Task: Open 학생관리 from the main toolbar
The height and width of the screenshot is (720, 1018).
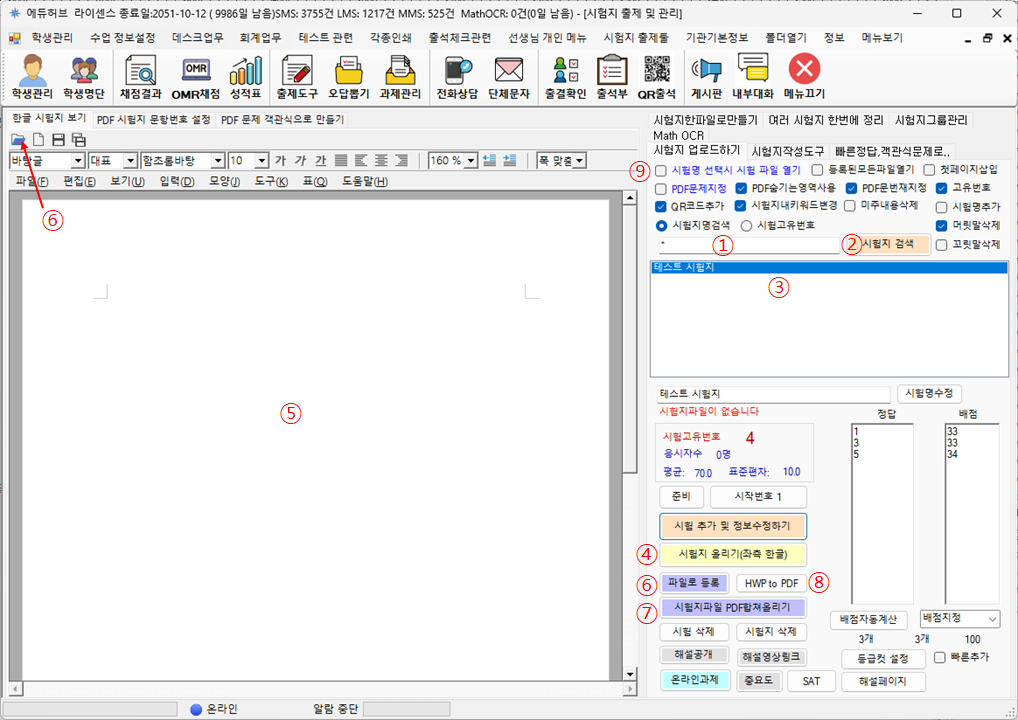Action: (31, 77)
